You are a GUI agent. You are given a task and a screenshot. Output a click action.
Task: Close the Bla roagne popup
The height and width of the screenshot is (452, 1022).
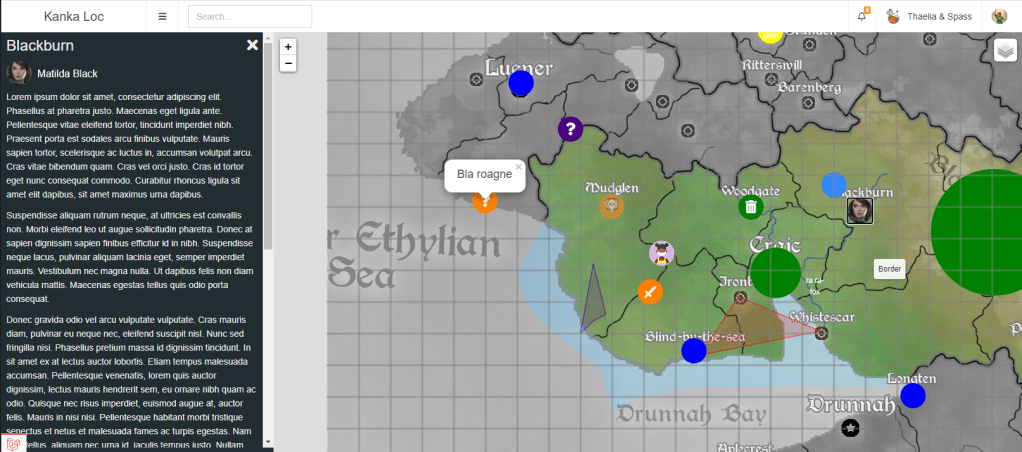pos(518,167)
